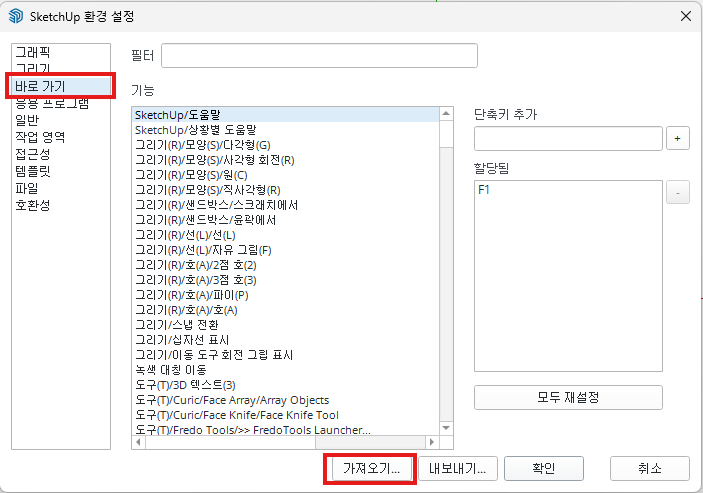Switch to 작업 영역 settings

click(40, 137)
